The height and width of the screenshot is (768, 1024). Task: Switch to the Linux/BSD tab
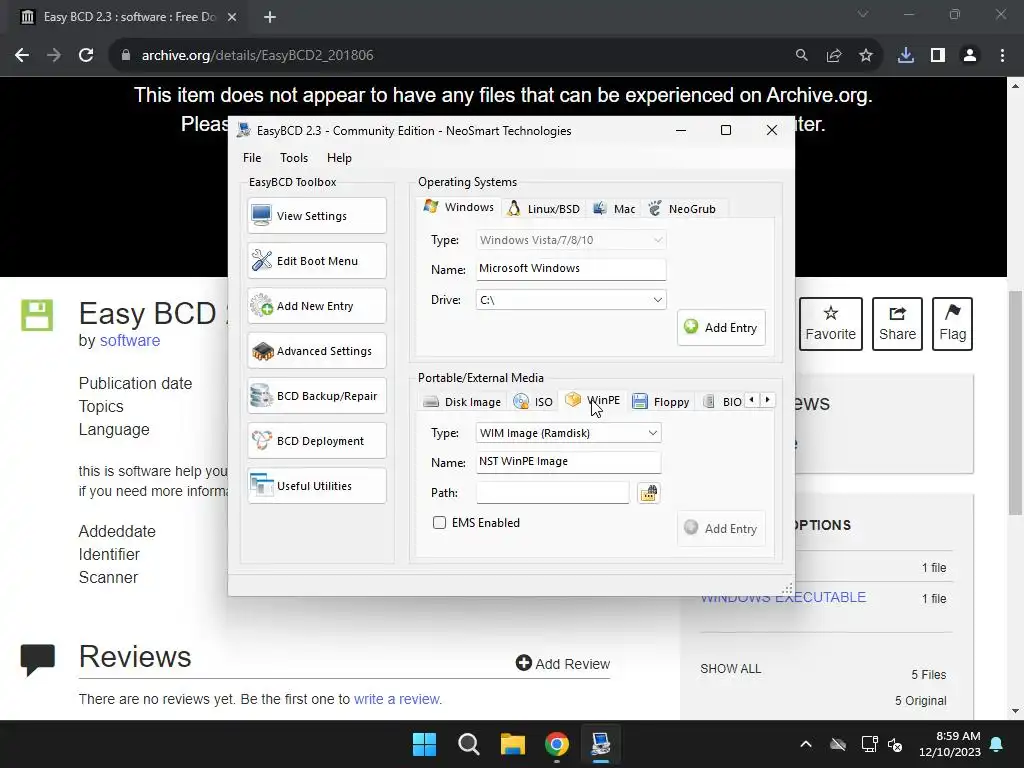click(543, 209)
